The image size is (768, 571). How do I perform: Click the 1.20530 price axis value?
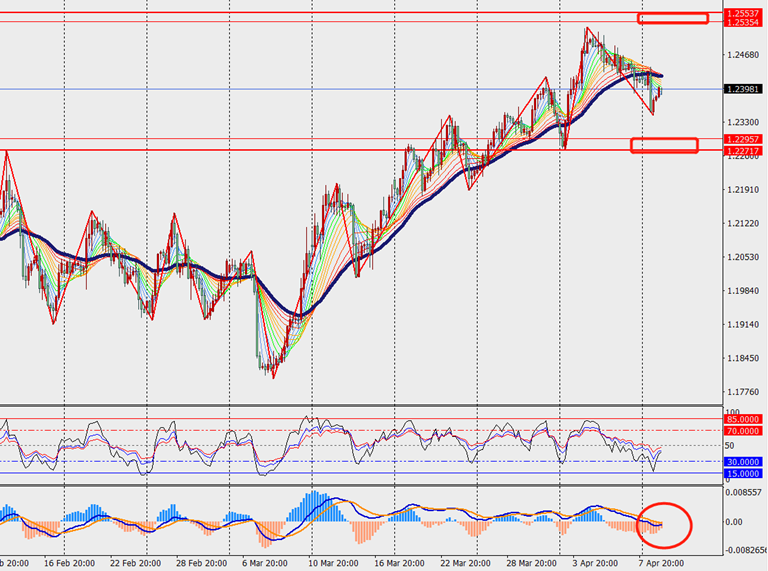click(x=743, y=257)
